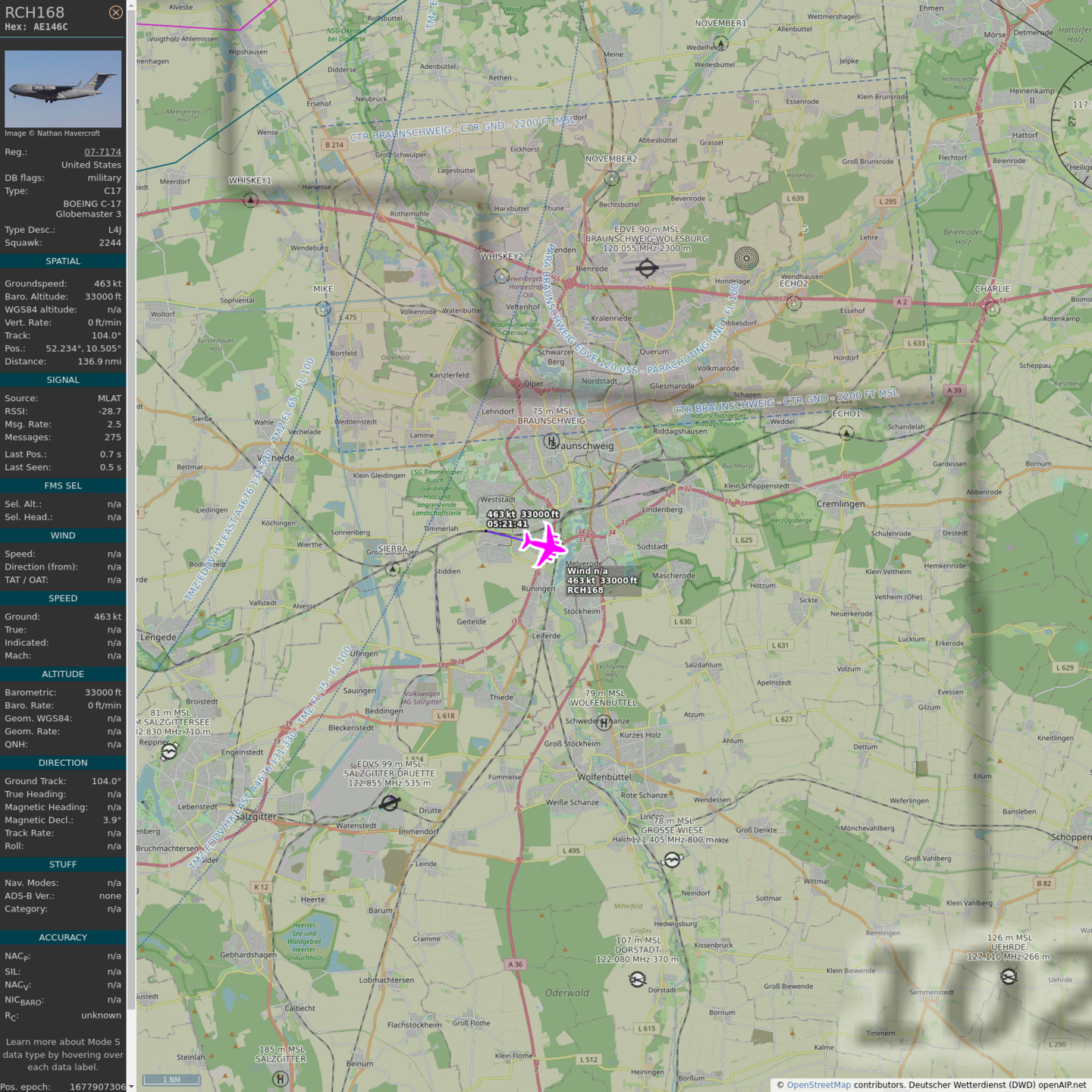Open the OpenStreetMap attribution link
The height and width of the screenshot is (1092, 1092).
click(818, 1084)
